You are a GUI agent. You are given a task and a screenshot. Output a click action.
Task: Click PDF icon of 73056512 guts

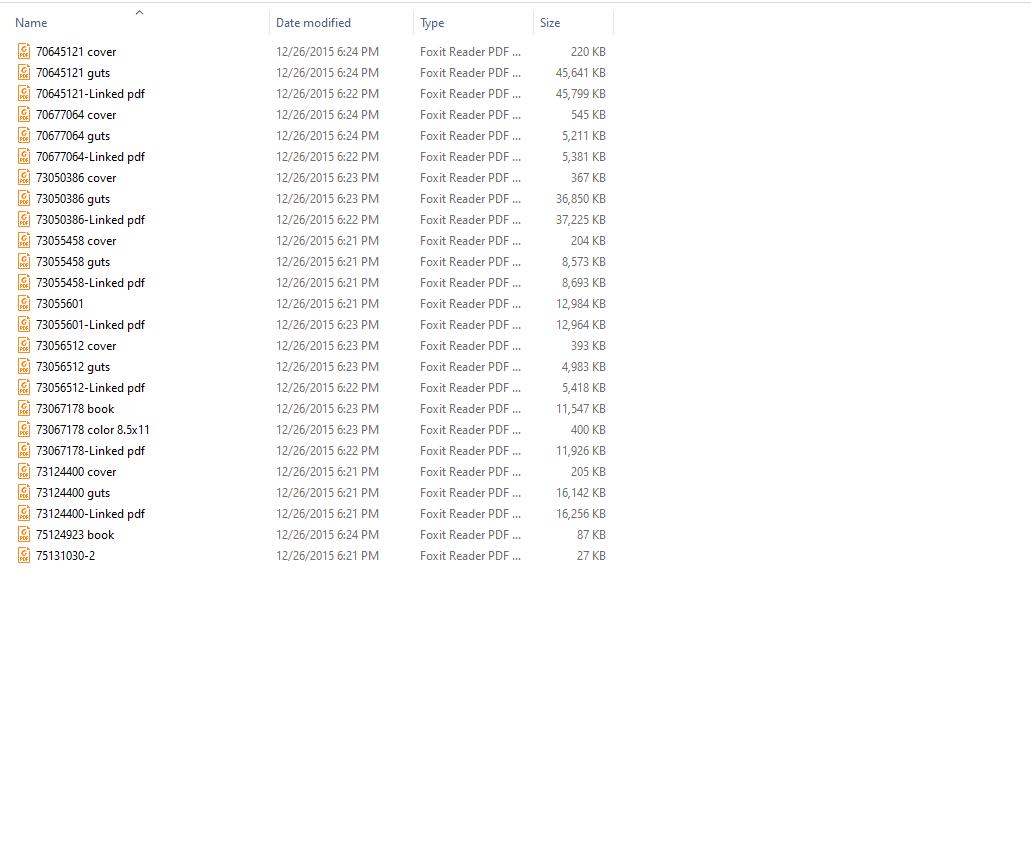pos(24,367)
